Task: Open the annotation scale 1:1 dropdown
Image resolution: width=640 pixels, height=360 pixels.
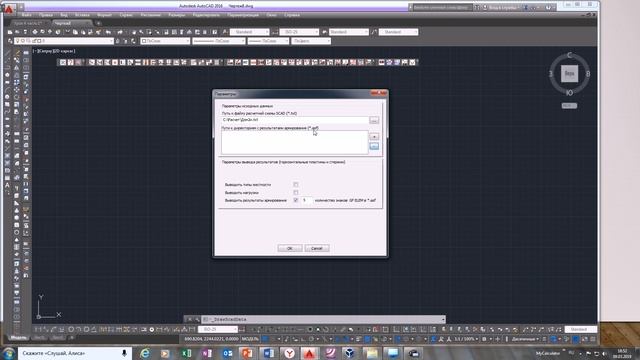Action: click(x=466, y=339)
